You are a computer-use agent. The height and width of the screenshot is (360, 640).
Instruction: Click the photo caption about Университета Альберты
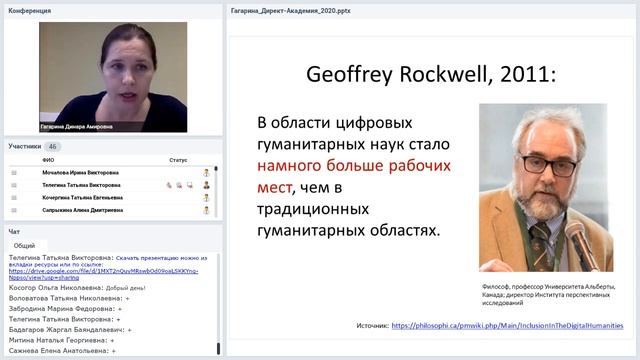(x=548, y=295)
